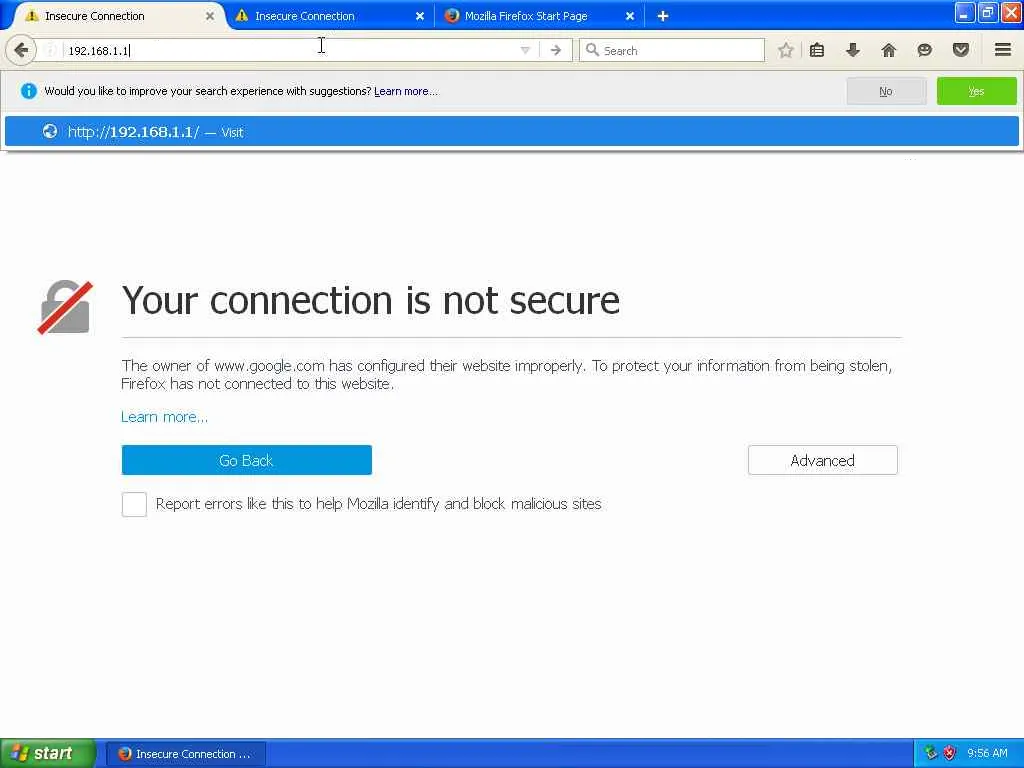Close the first Insecure Connection tab

coord(210,16)
